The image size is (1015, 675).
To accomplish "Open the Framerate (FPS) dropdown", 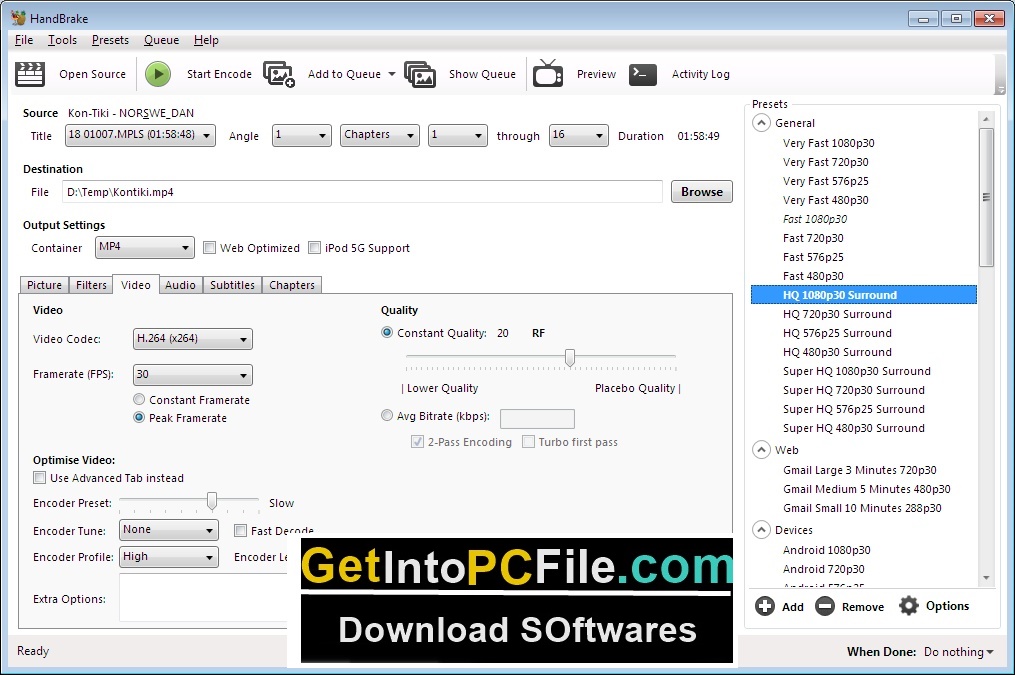I will click(x=193, y=375).
